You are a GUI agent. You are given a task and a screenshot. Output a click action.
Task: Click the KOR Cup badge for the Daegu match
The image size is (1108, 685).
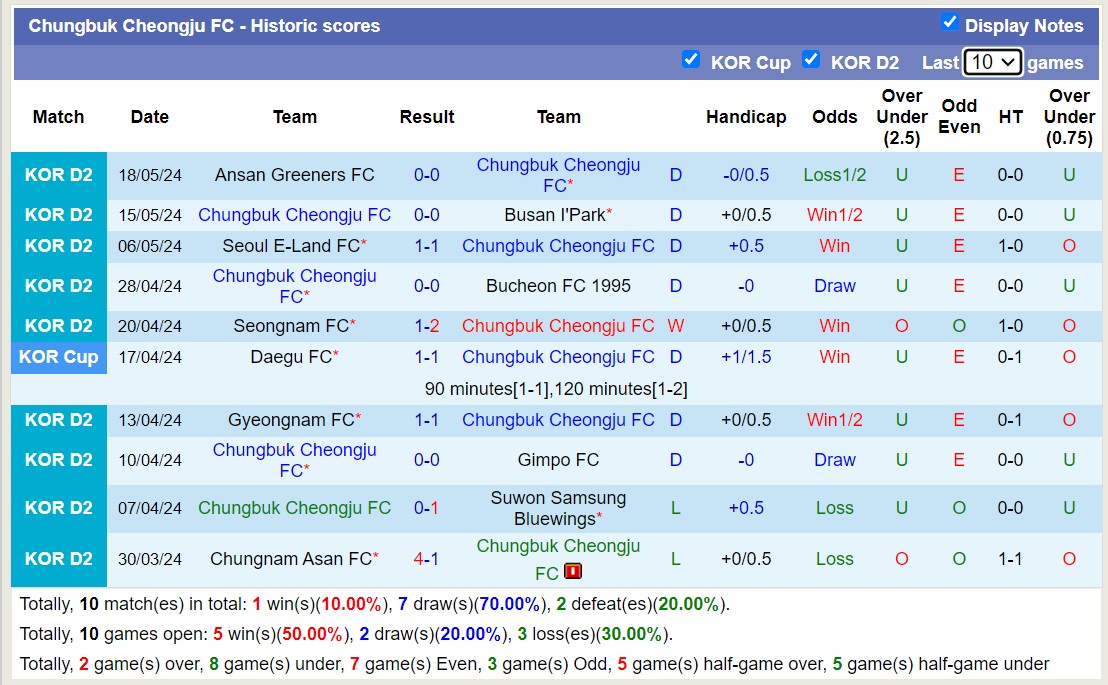tap(58, 357)
